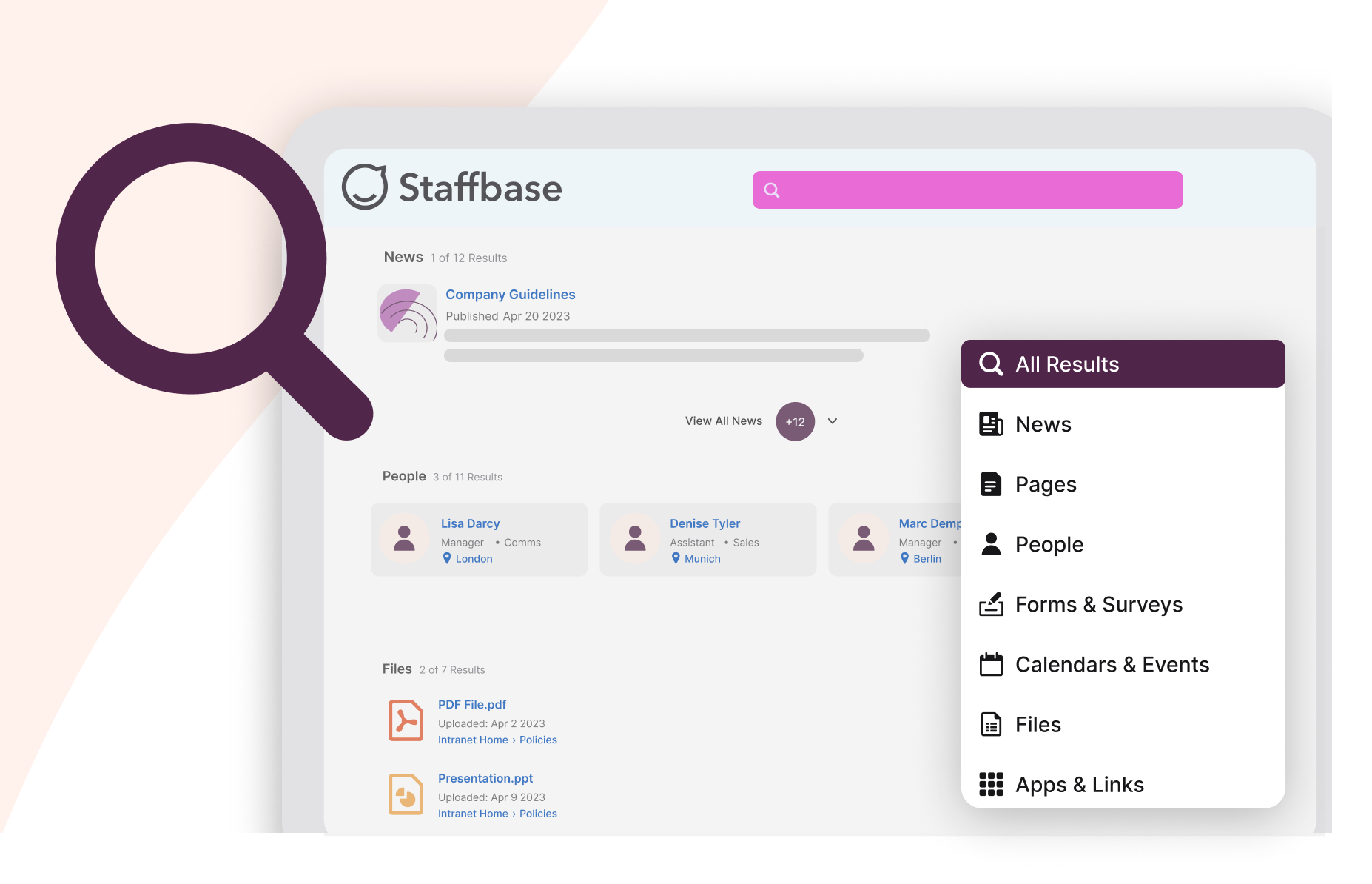Click Denise Tyler's avatar icon

pos(635,538)
